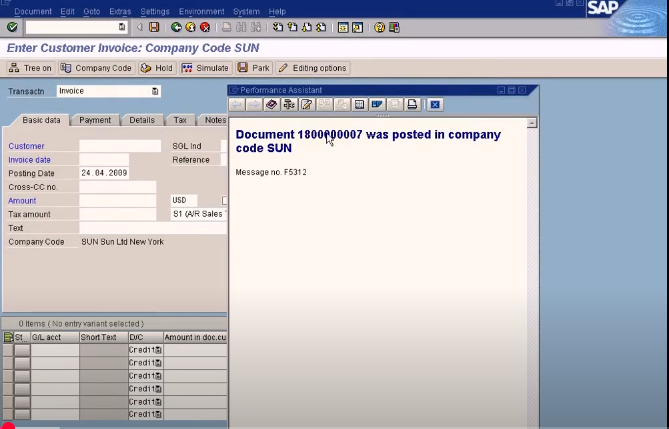
Task: Click the Save diskette icon in toolbar
Action: 154,27
